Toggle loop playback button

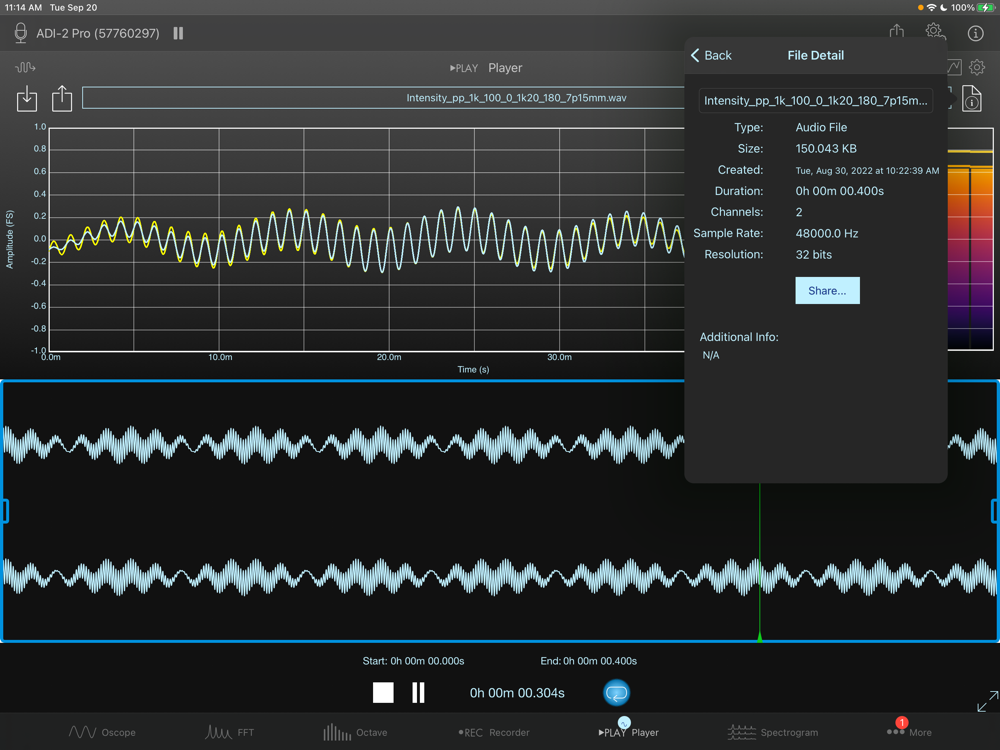click(617, 692)
